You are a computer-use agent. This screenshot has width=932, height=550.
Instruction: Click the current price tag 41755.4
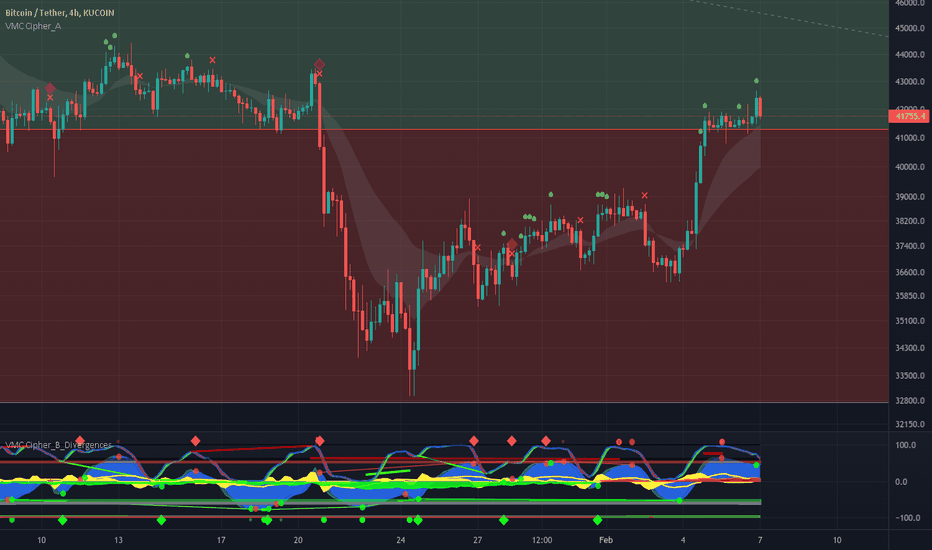point(909,117)
